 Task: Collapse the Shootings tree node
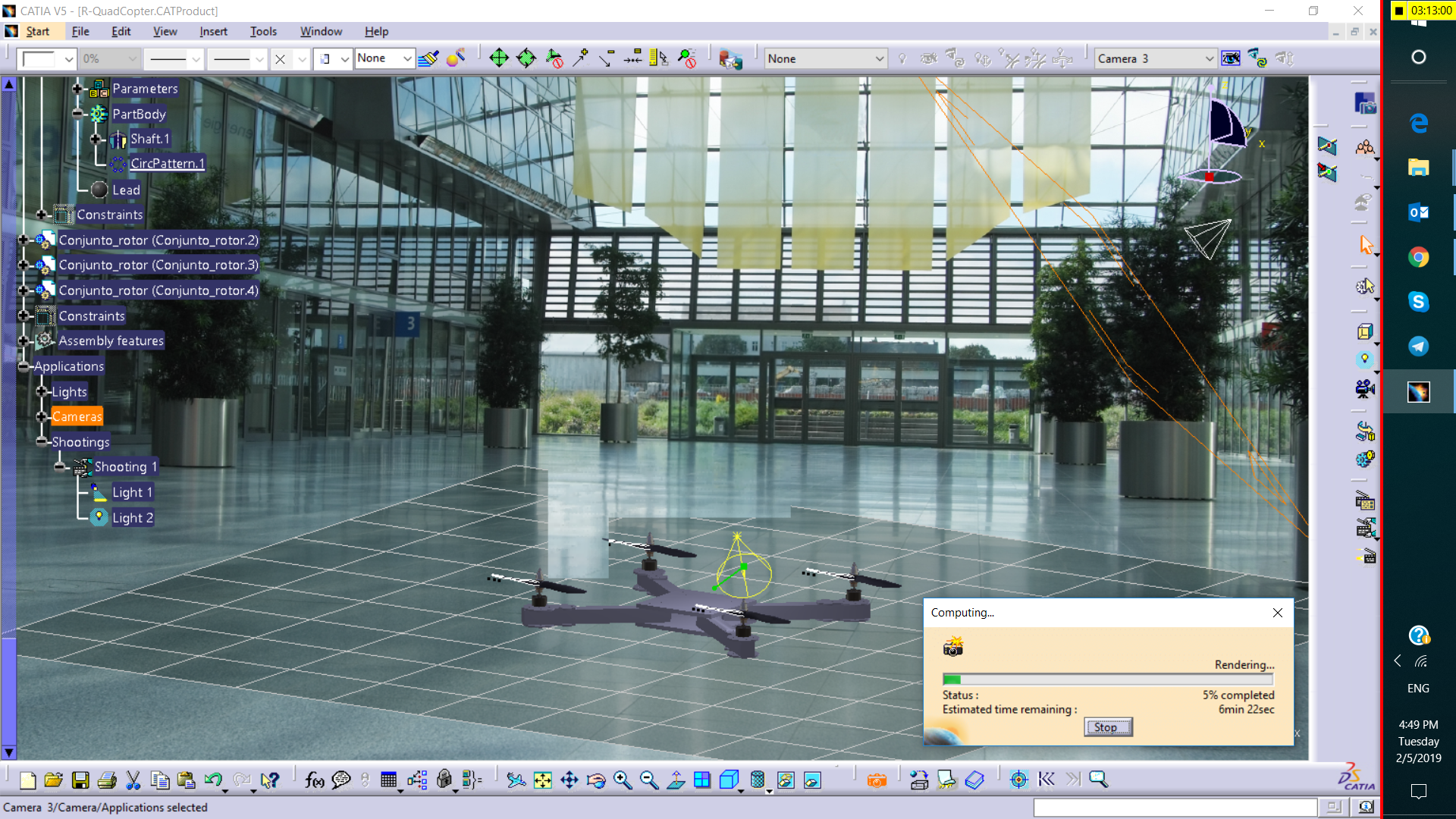pos(42,441)
